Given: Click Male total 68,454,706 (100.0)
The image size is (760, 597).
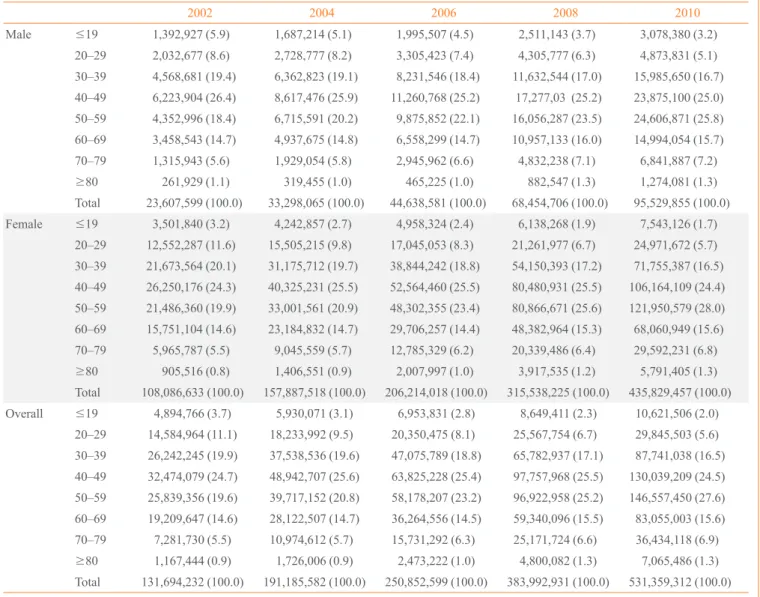Looking at the screenshot, I should [x=560, y=203].
